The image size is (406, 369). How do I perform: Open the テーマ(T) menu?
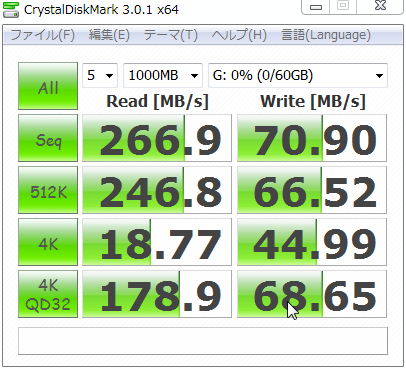(x=171, y=35)
